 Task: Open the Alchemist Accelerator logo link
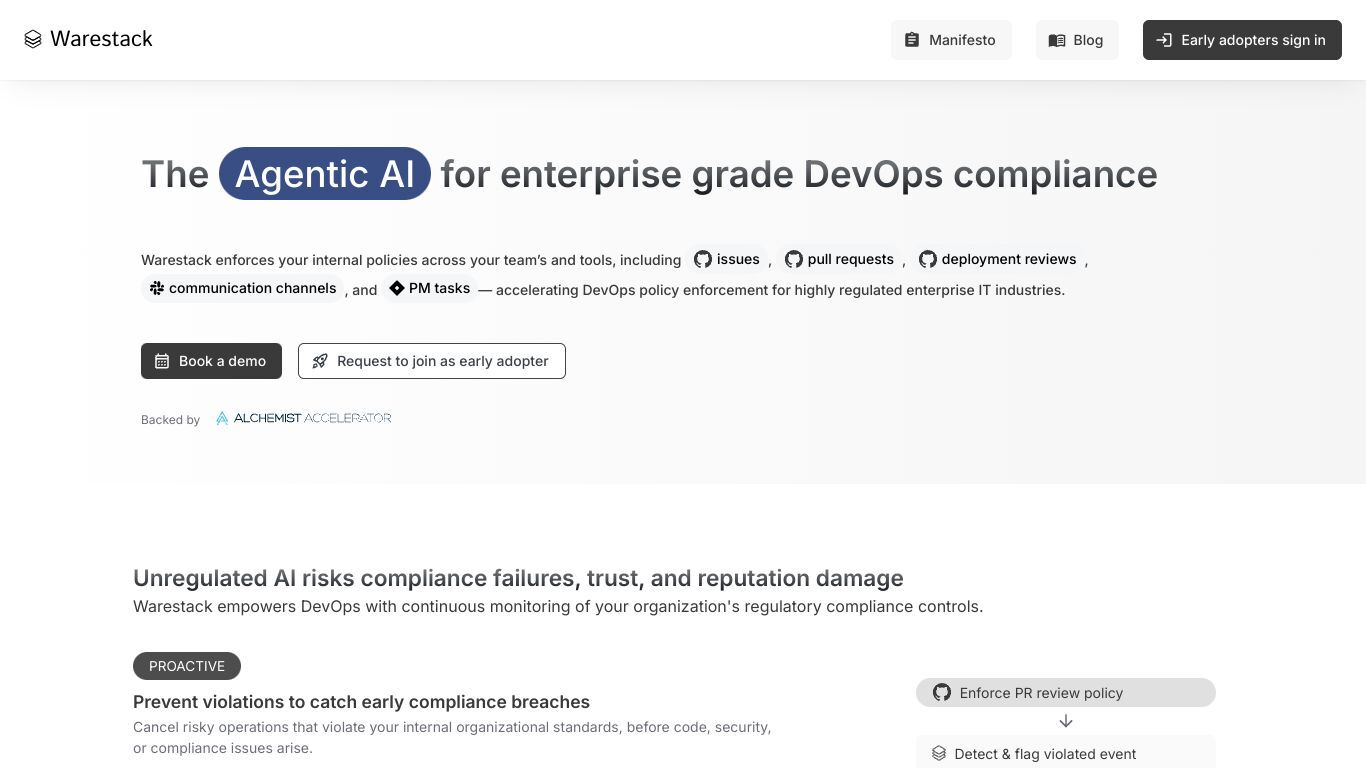pyautogui.click(x=303, y=418)
